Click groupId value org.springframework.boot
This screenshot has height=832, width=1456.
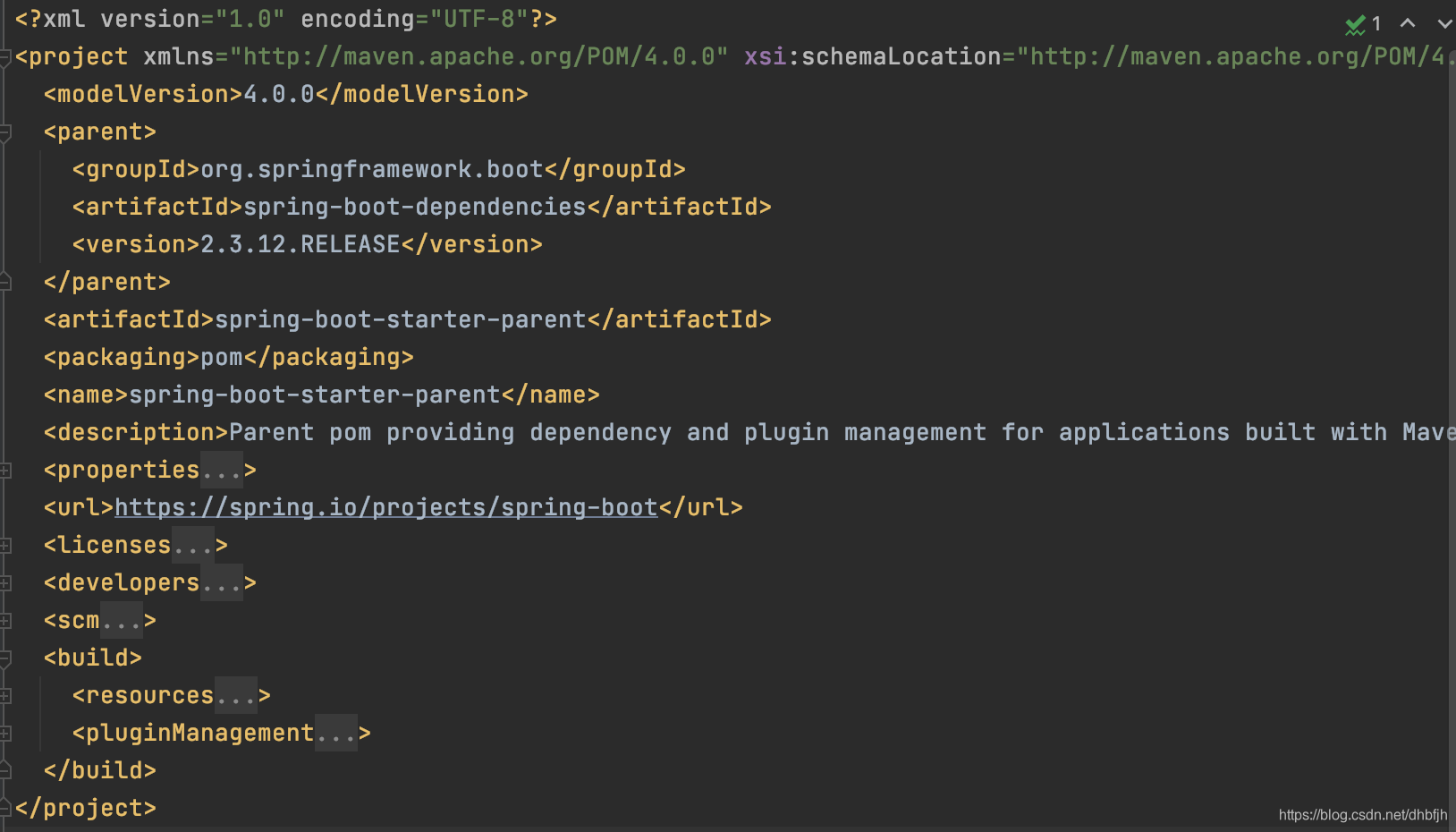[x=372, y=169]
